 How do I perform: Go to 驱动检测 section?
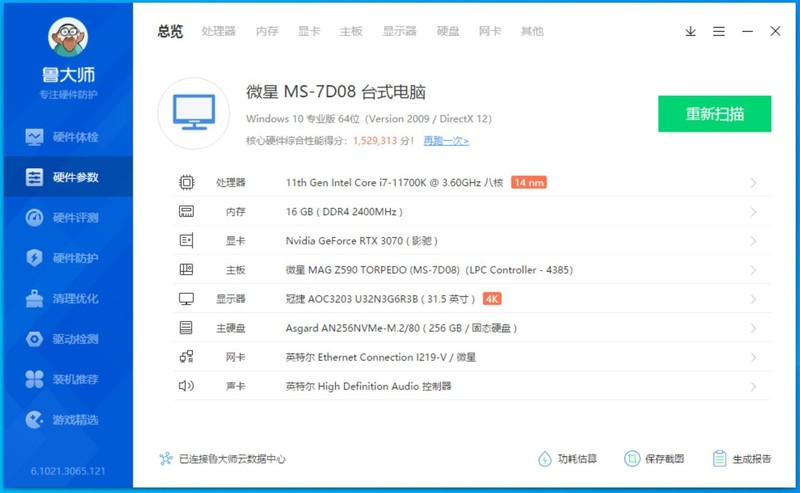[x=65, y=339]
